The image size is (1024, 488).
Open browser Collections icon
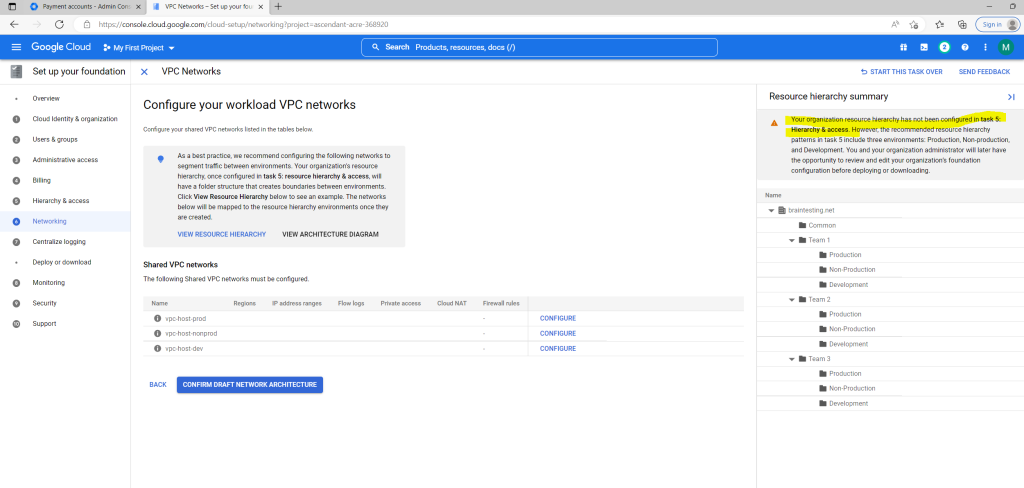(x=962, y=24)
